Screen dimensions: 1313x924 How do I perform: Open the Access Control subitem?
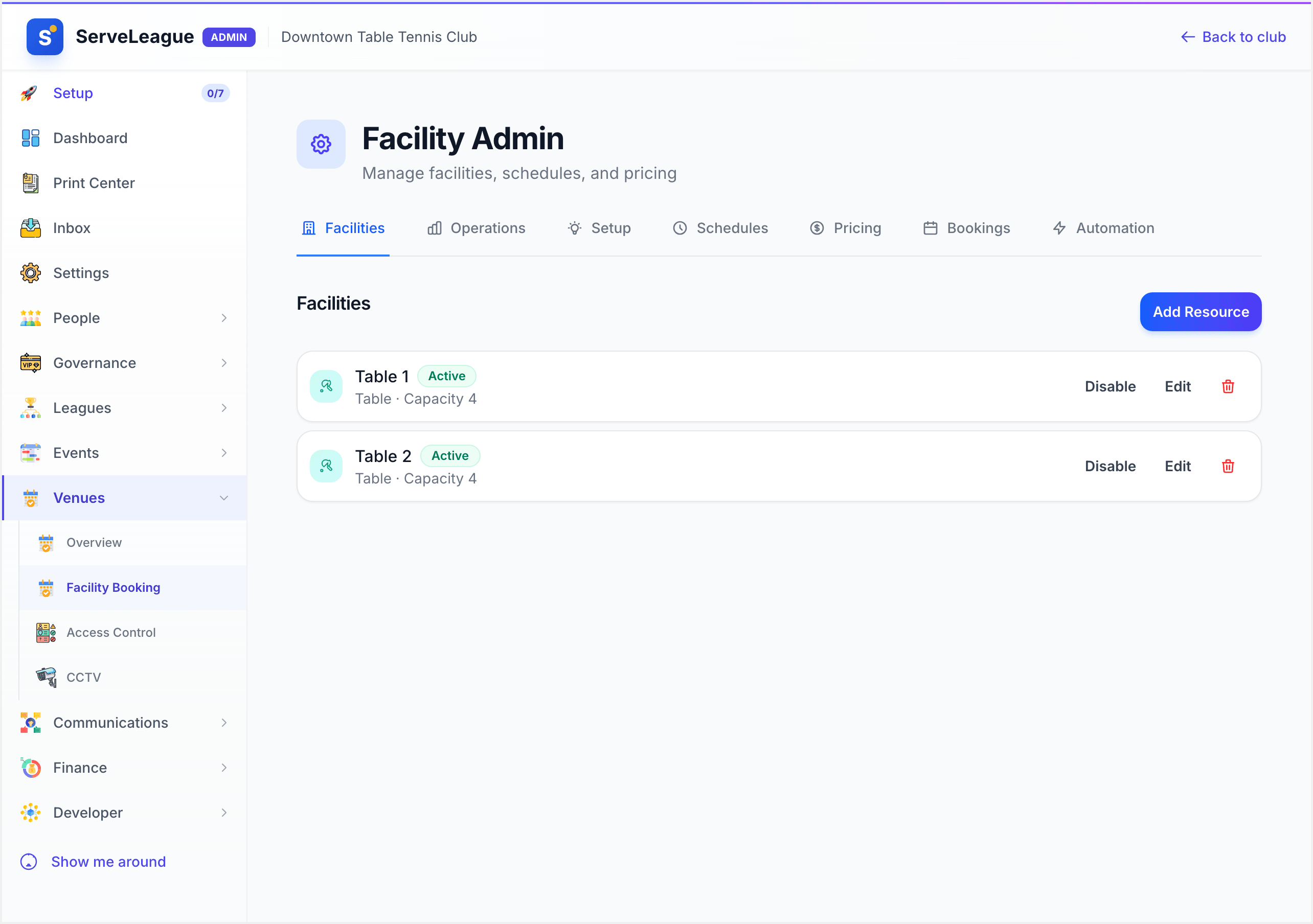tap(132, 633)
